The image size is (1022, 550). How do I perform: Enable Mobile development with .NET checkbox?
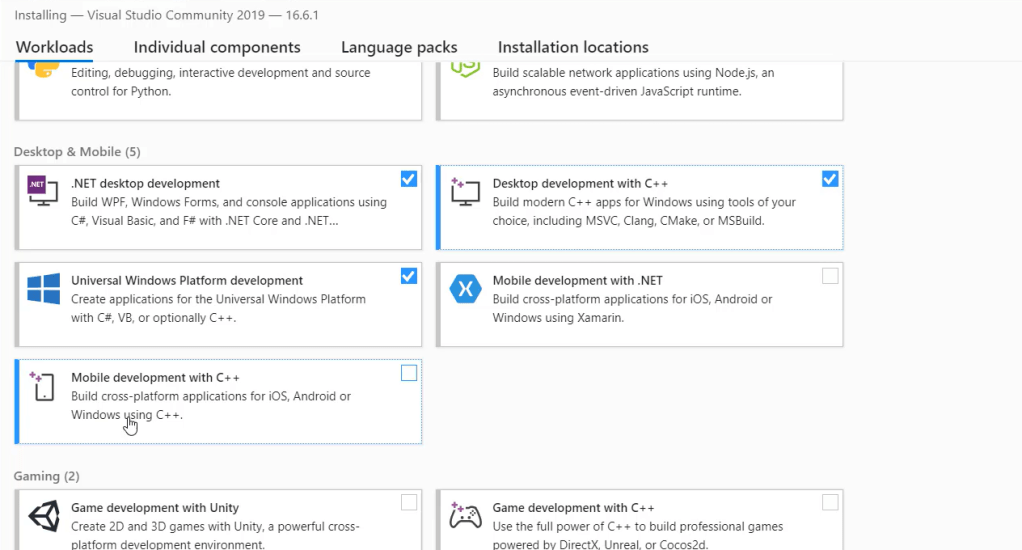[830, 276]
